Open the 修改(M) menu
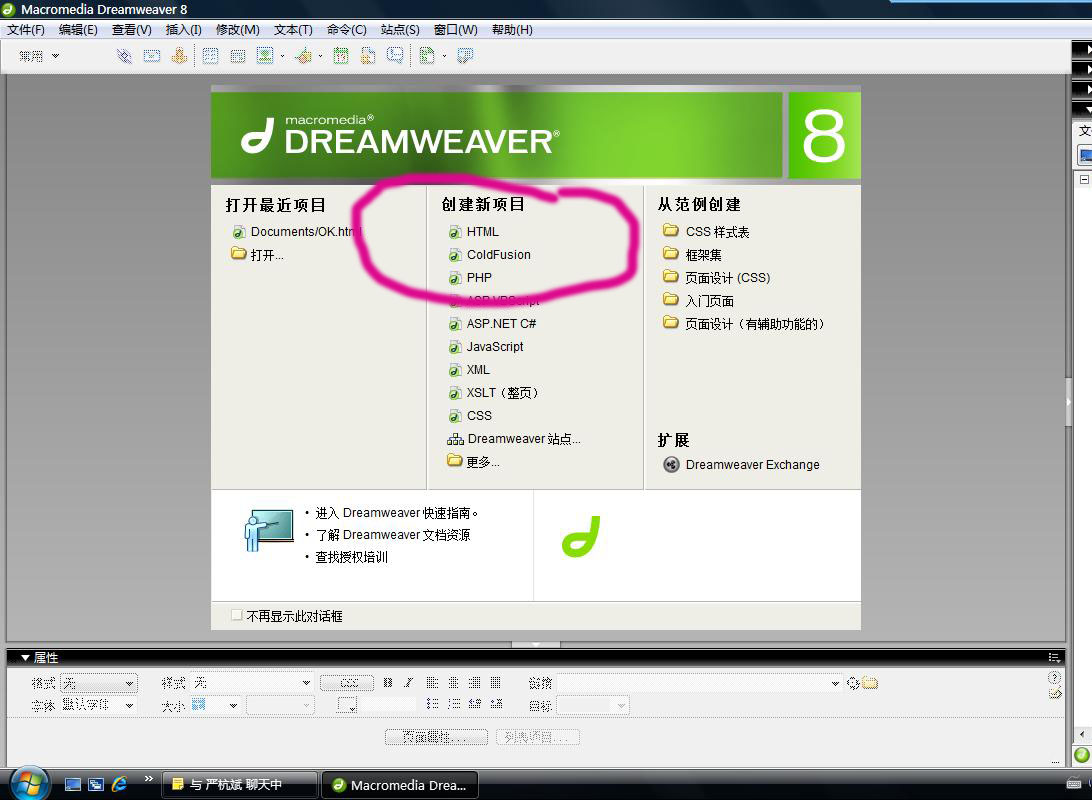1092x800 pixels. pyautogui.click(x=237, y=29)
